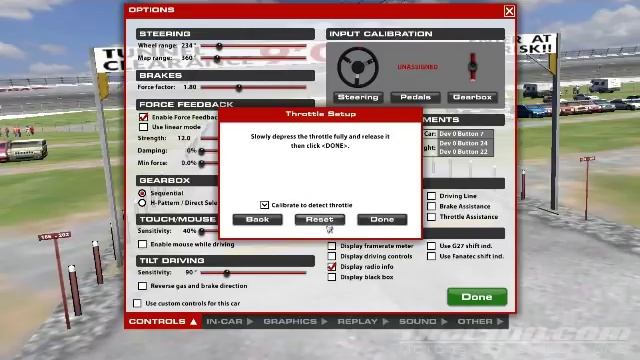
Task: Switch to the GRAPHICS tab
Action: pos(295,322)
